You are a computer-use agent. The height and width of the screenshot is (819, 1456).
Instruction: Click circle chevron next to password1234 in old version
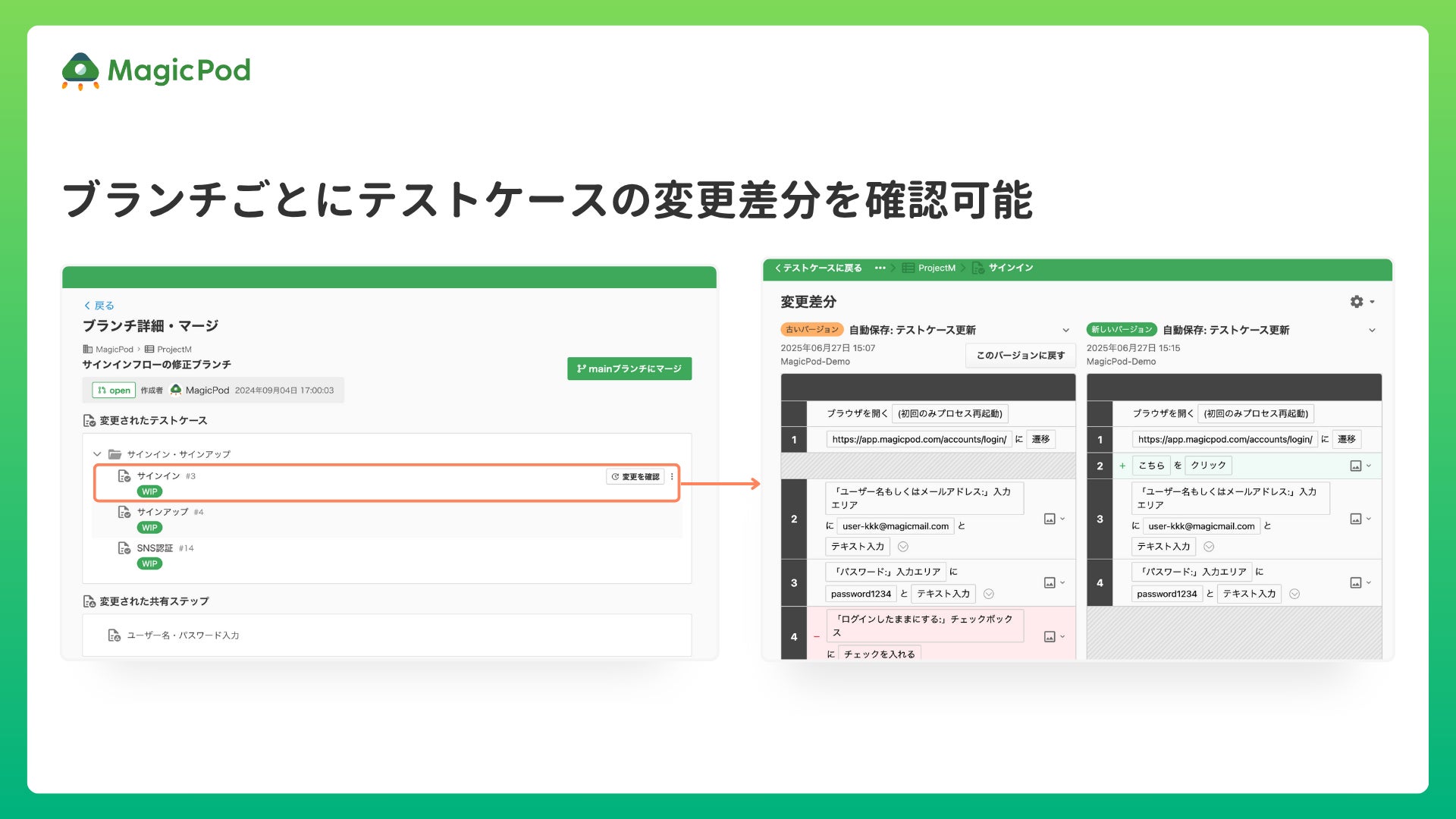(988, 594)
